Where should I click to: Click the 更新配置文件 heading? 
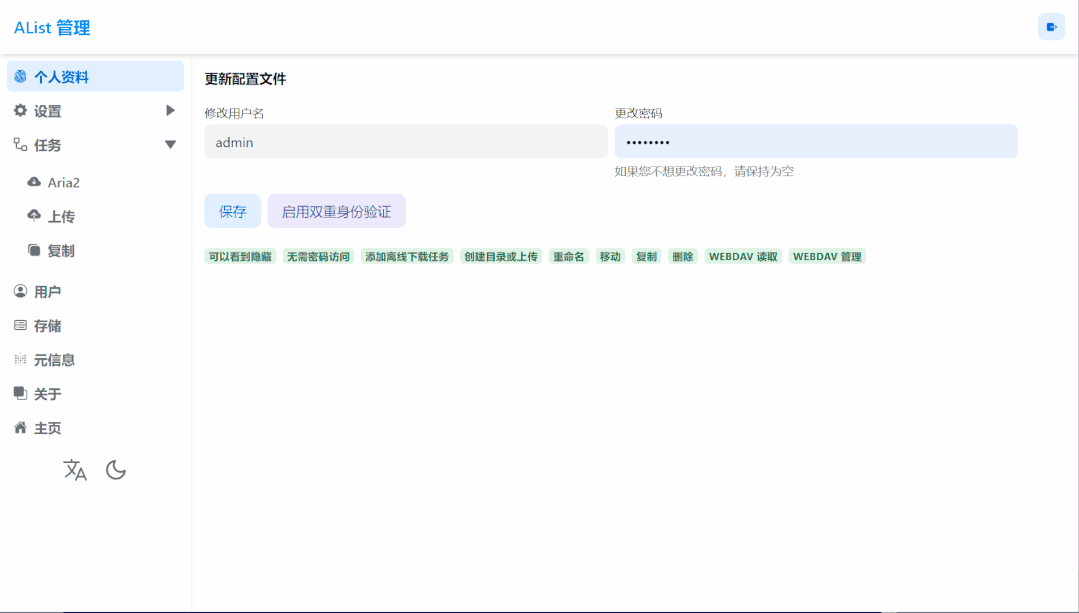tap(245, 79)
